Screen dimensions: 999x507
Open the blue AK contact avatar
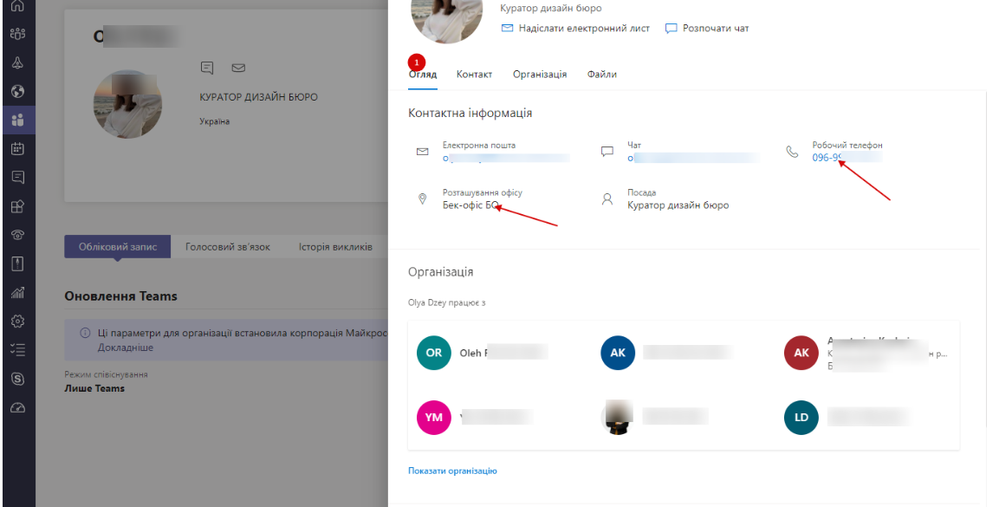coord(618,353)
